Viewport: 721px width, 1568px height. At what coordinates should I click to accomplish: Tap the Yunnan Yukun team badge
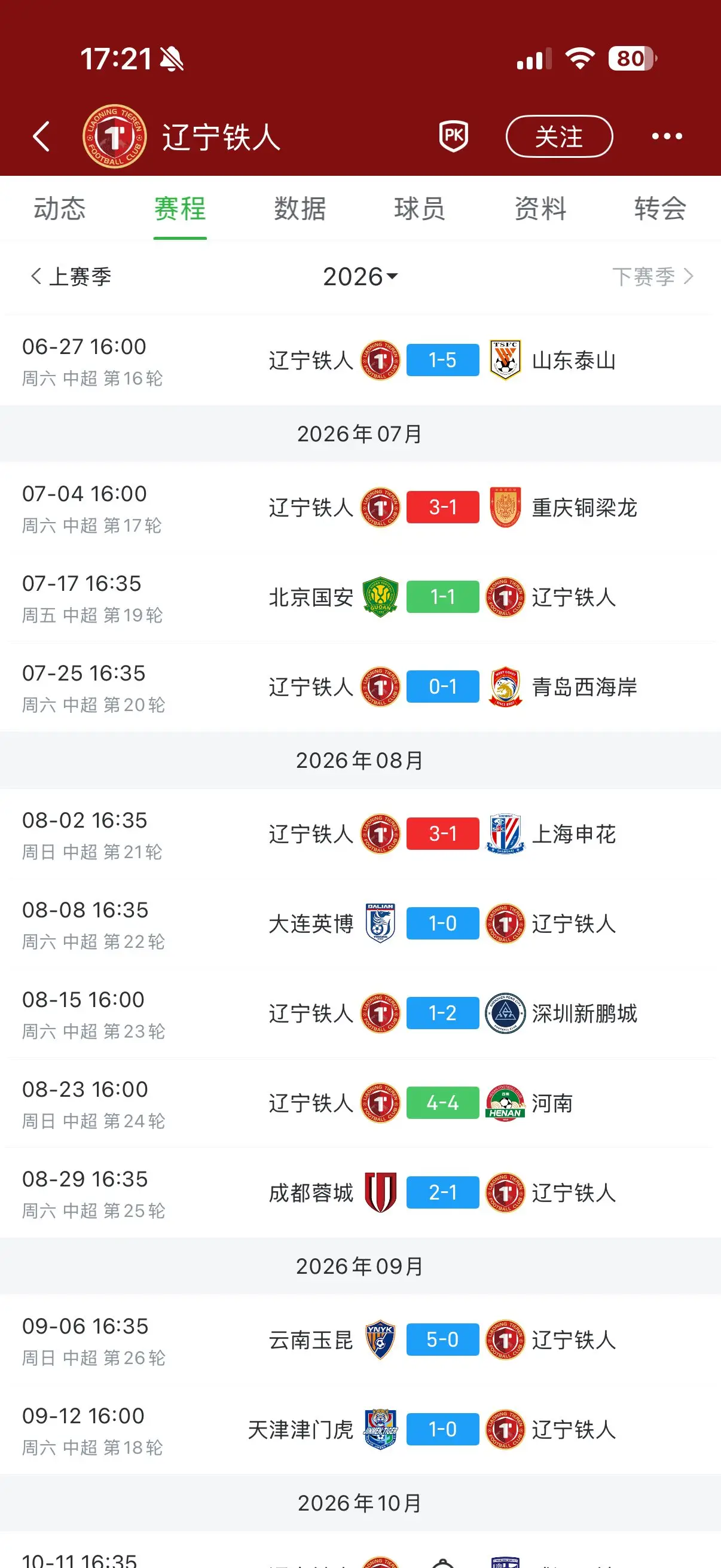(380, 1340)
